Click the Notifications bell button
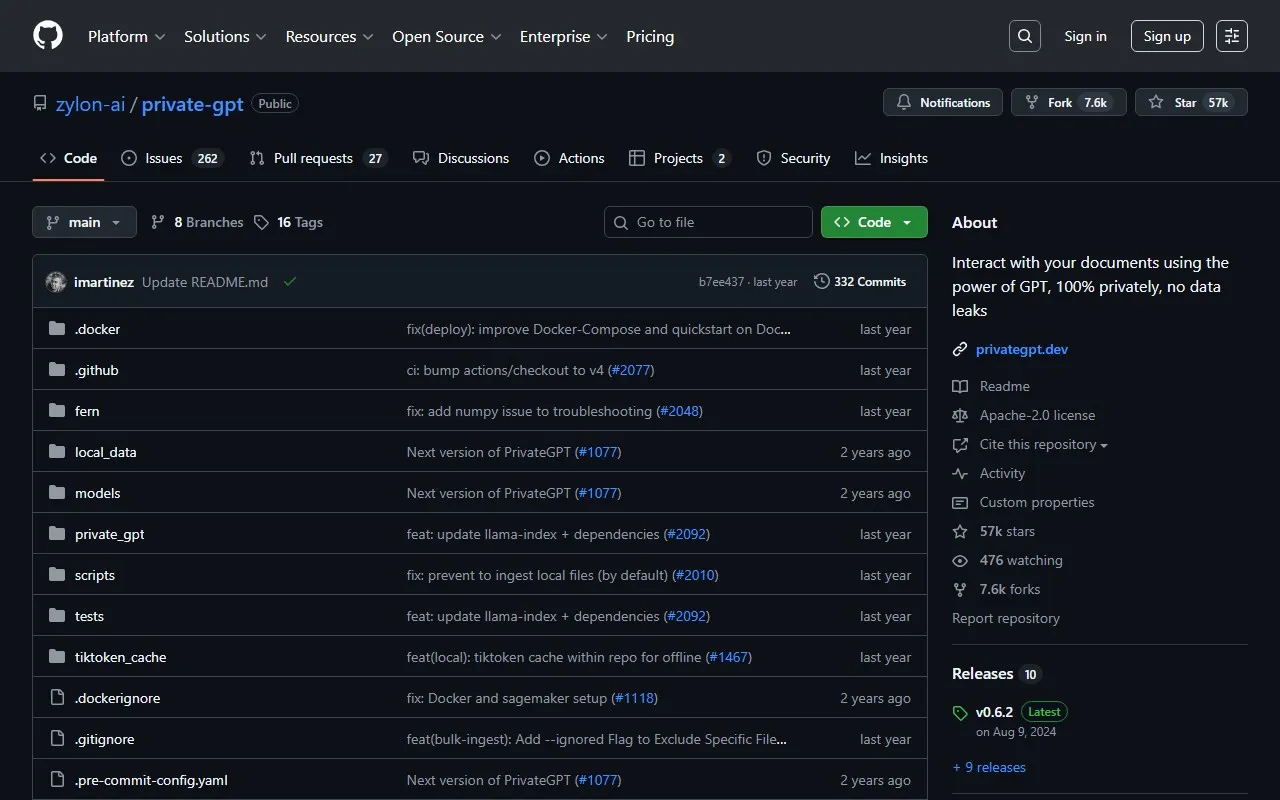The height and width of the screenshot is (800, 1280). [x=943, y=102]
